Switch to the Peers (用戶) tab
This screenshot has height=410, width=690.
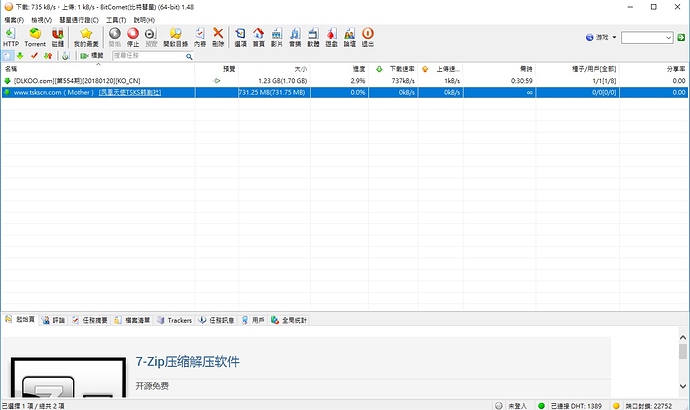(253, 320)
